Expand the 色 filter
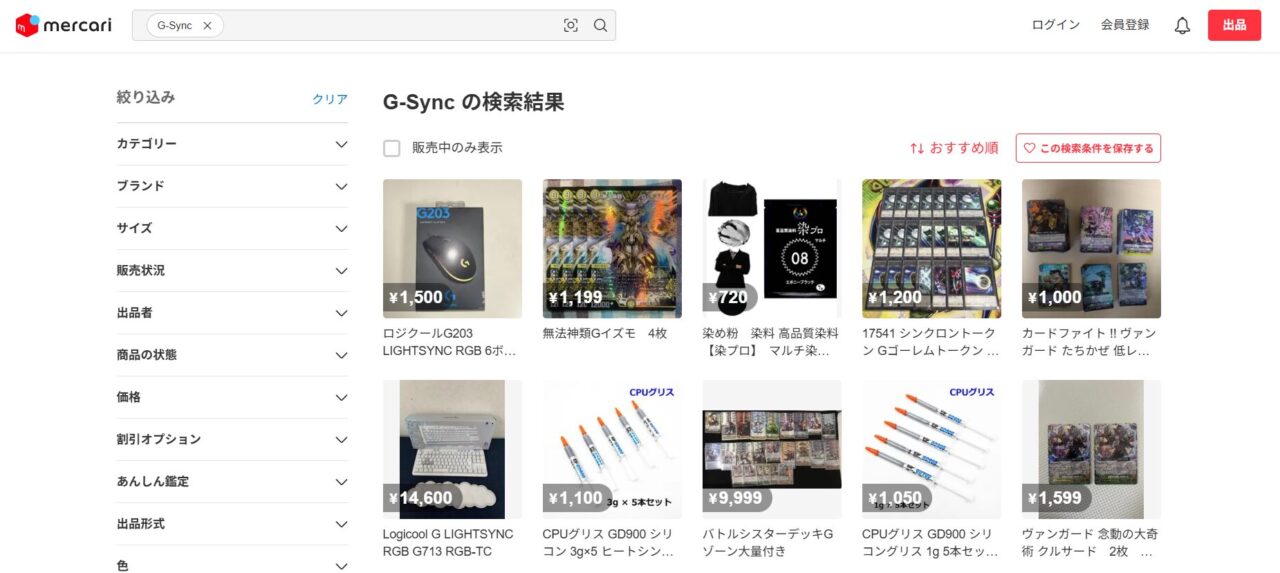Screen dimensions: 1280x573 pyautogui.click(x=232, y=564)
